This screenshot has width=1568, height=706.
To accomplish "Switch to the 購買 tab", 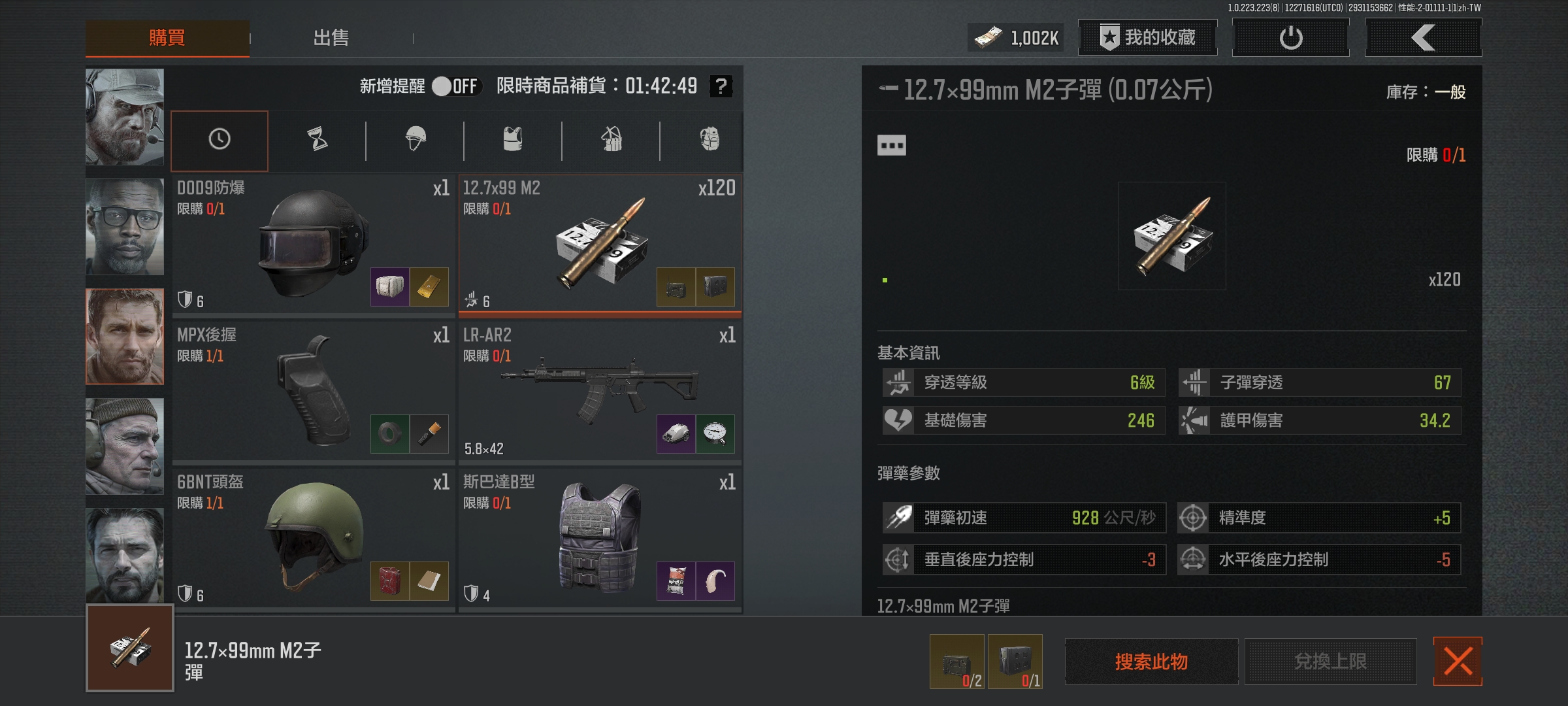I will 167,38.
